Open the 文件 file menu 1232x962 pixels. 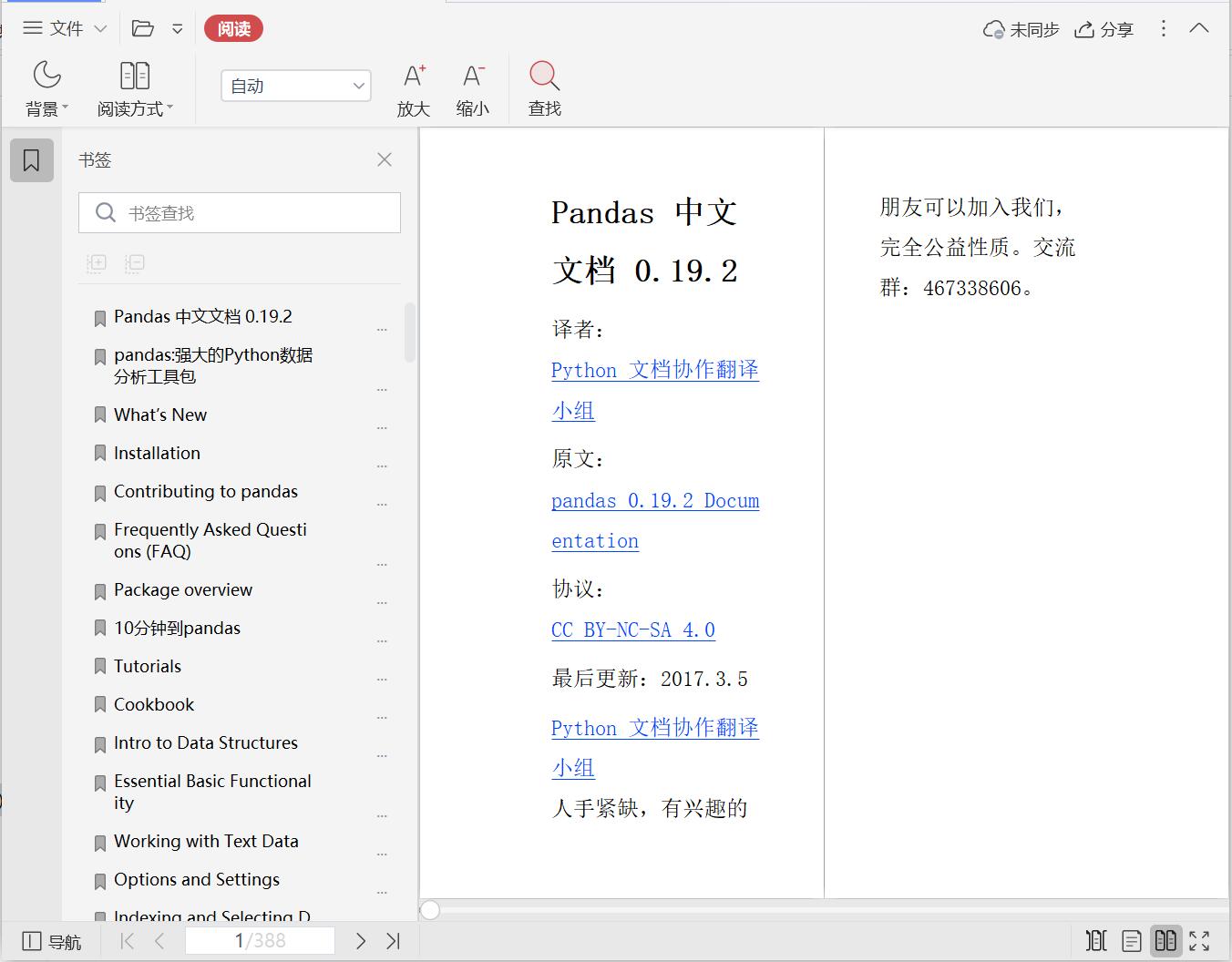tap(63, 28)
